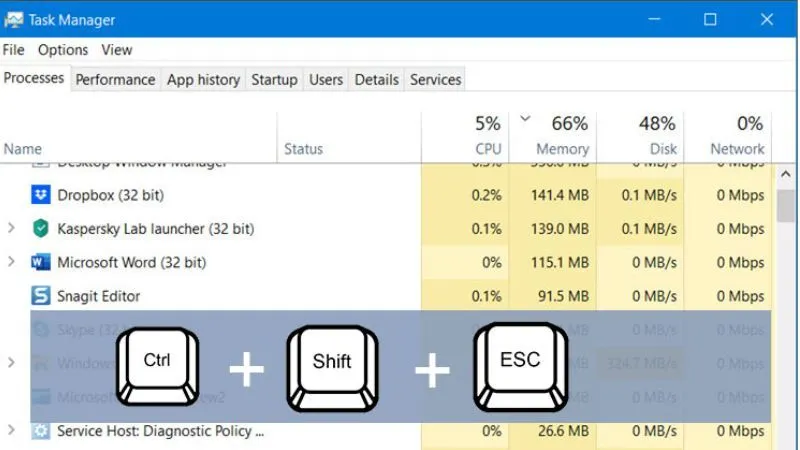800x450 pixels.
Task: Click the Kaspersky Lab launcher shield icon
Action: point(40,229)
